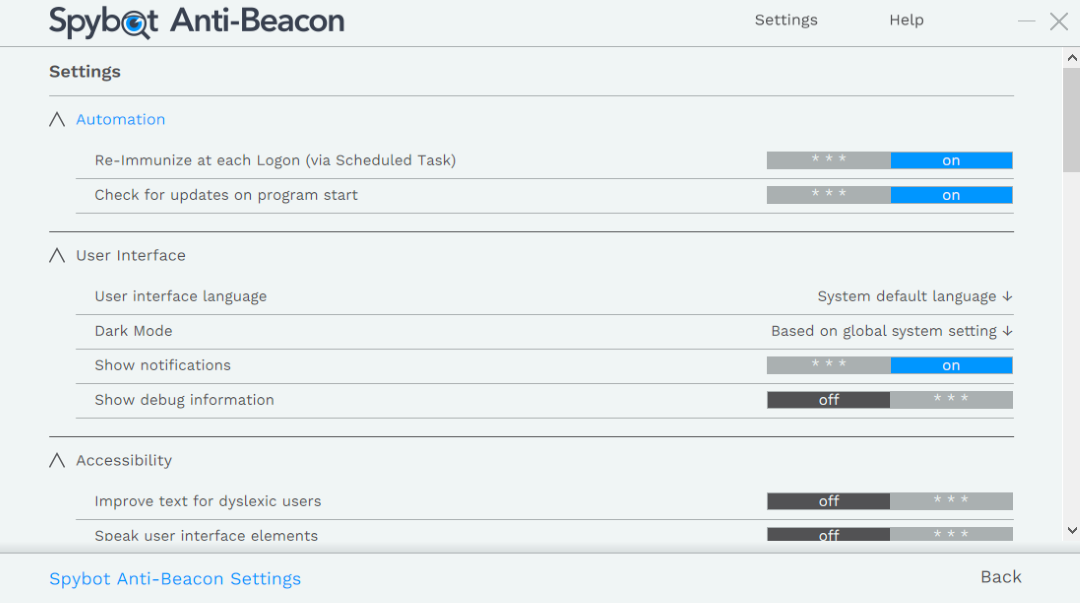Set Show notifications toggle to indeterminate state
The image size is (1080, 603).
(828, 365)
